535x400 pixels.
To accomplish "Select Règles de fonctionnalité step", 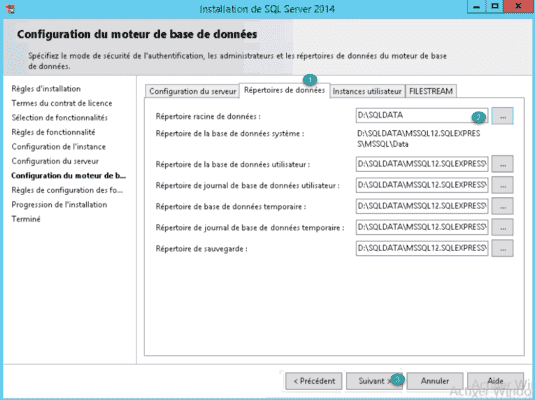I will coord(53,132).
